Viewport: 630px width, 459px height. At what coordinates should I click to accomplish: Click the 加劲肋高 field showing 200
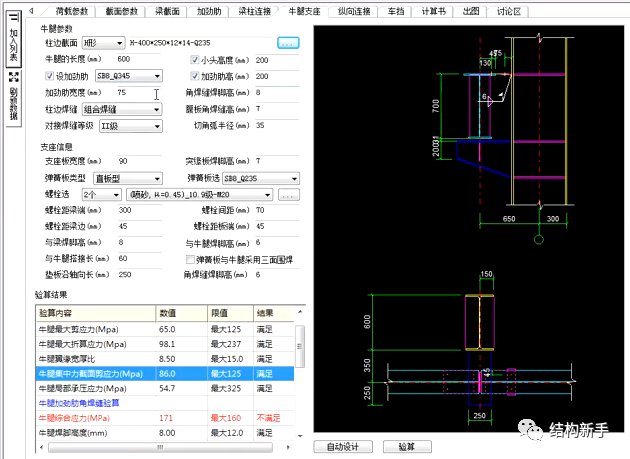click(x=277, y=76)
